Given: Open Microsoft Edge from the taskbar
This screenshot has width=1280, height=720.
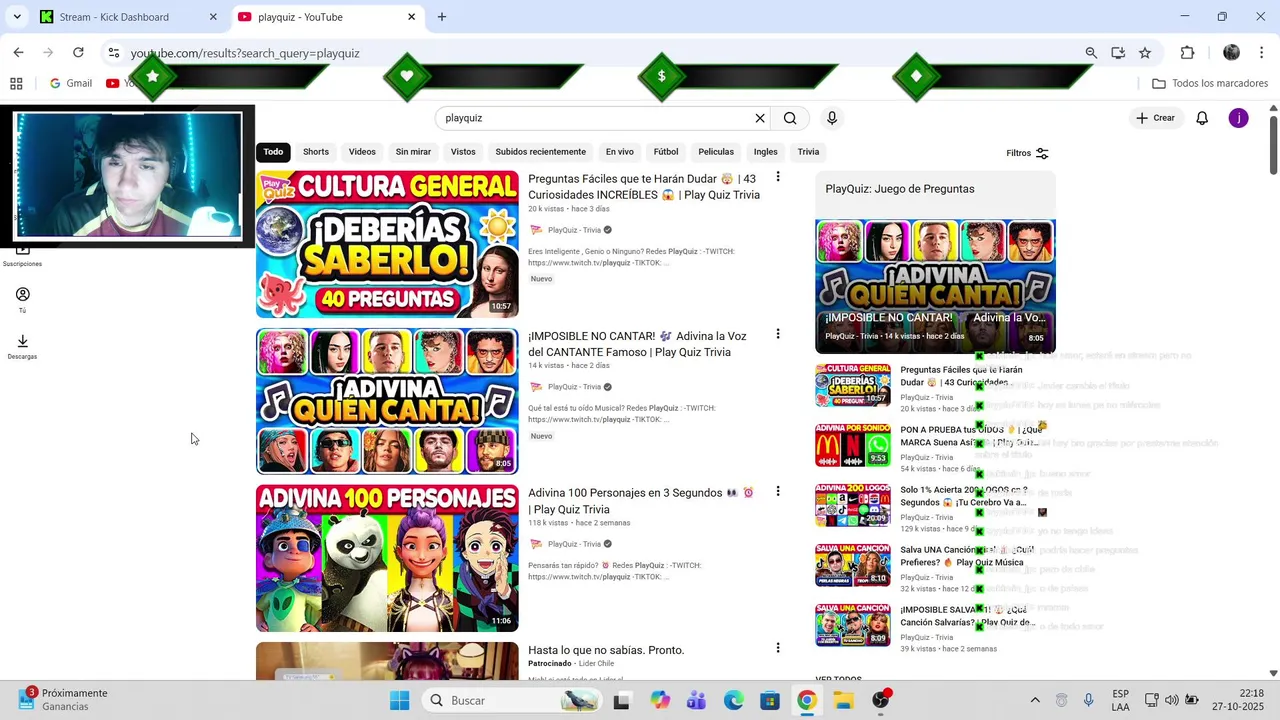Looking at the screenshot, I should coord(733,700).
